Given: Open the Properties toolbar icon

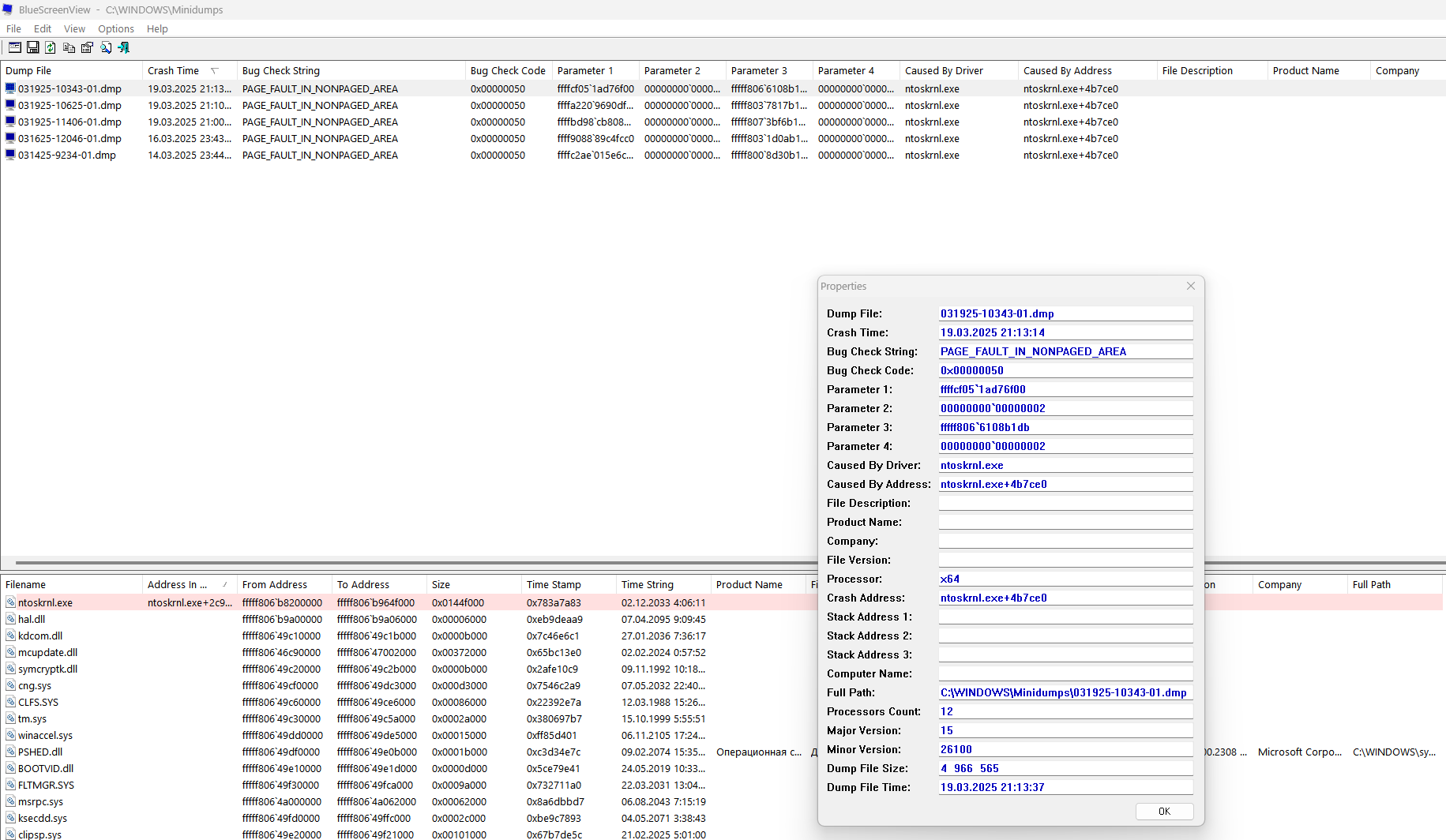Looking at the screenshot, I should 87,48.
